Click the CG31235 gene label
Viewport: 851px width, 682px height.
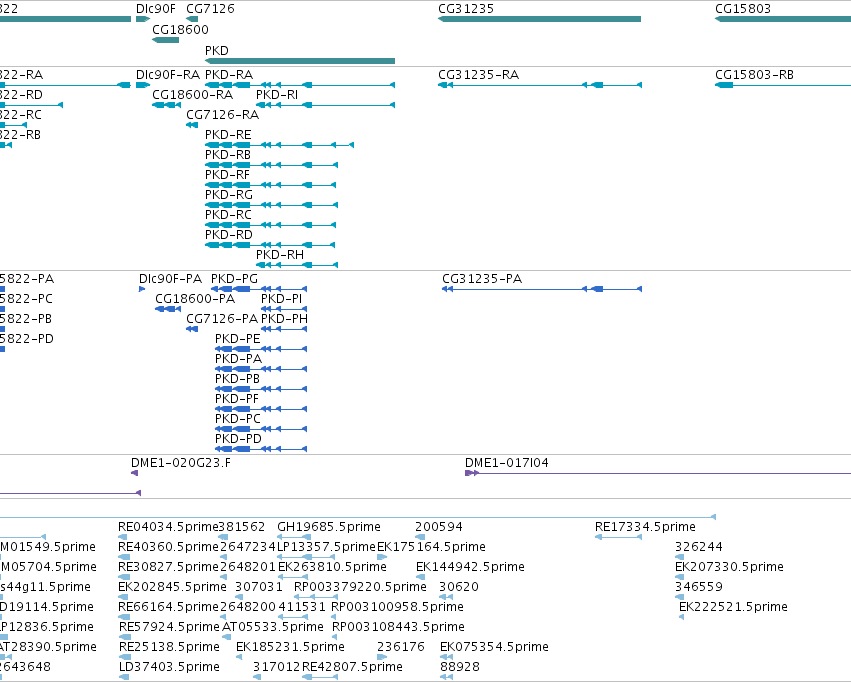466,9
